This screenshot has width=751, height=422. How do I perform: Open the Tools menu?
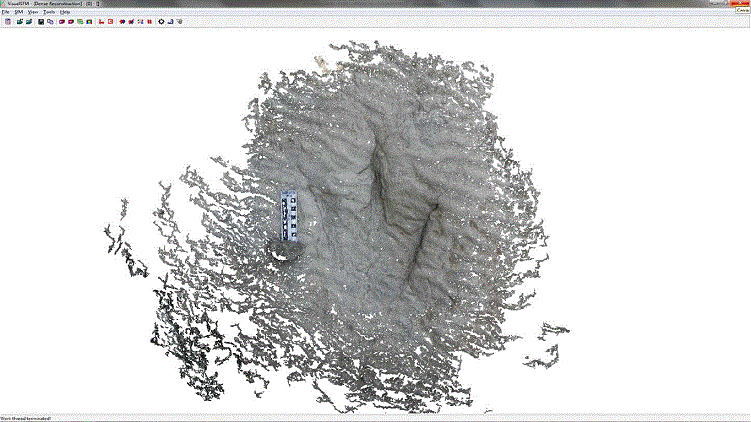(48, 12)
